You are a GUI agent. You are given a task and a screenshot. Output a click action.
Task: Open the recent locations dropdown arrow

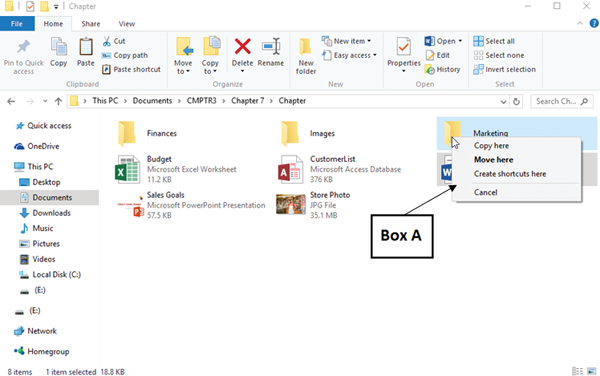point(45,101)
